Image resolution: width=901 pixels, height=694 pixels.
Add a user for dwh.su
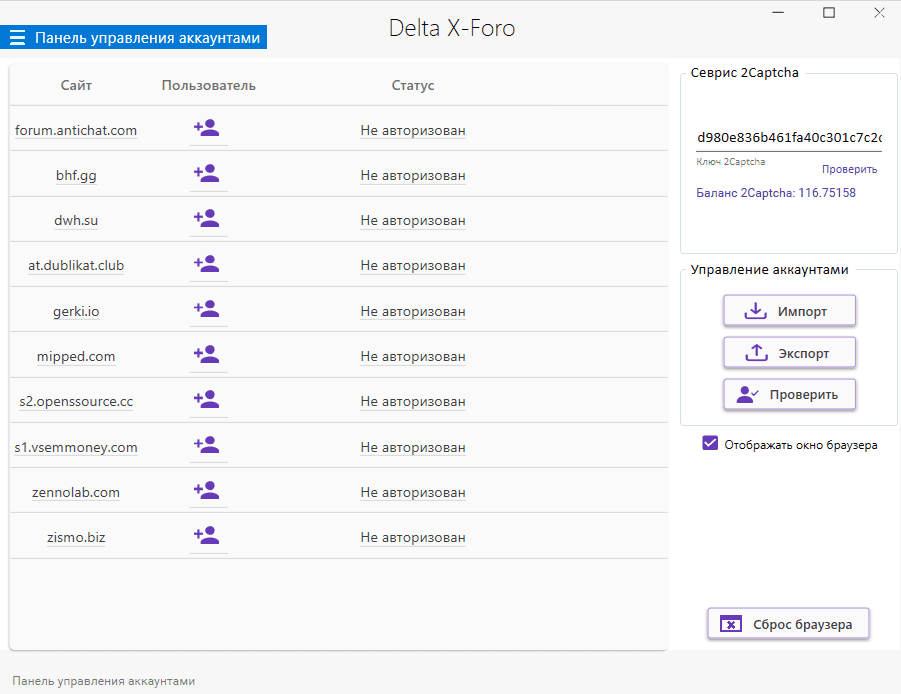tap(207, 219)
